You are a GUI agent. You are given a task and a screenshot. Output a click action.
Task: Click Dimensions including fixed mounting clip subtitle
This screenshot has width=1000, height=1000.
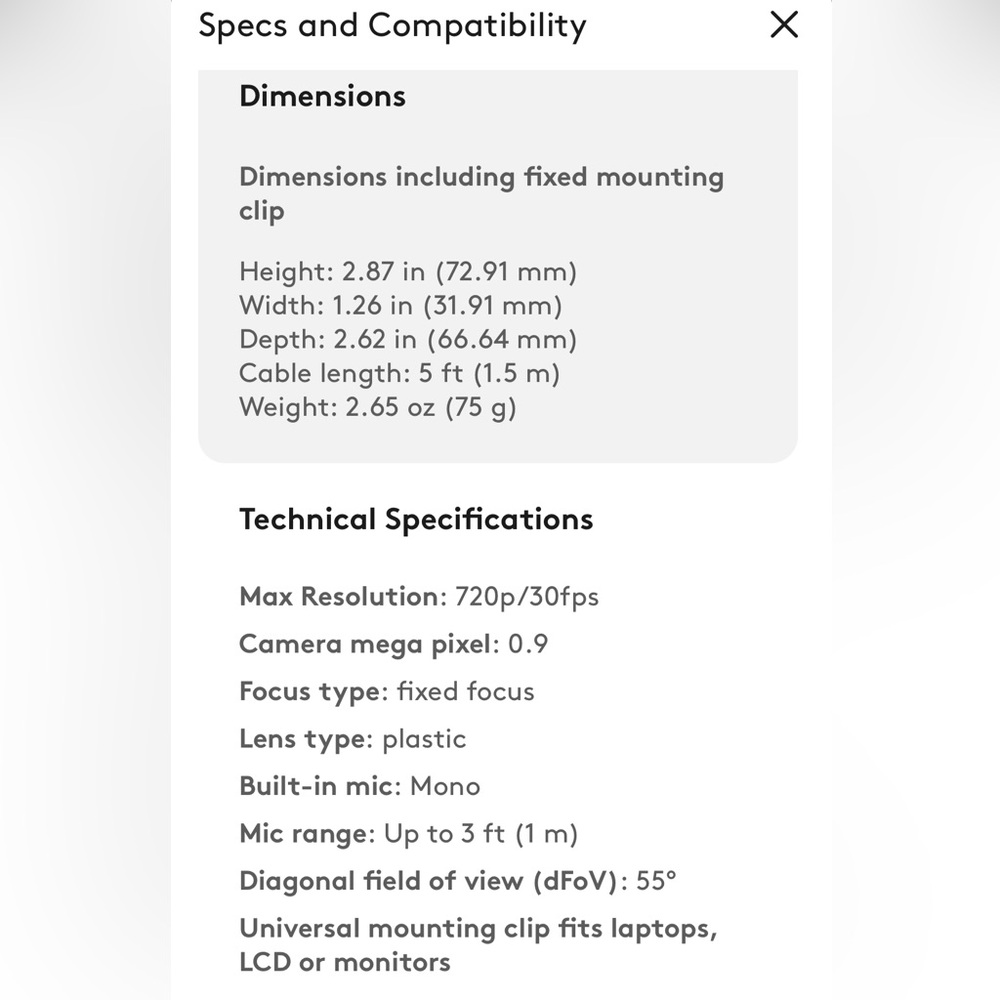pyautogui.click(x=482, y=194)
